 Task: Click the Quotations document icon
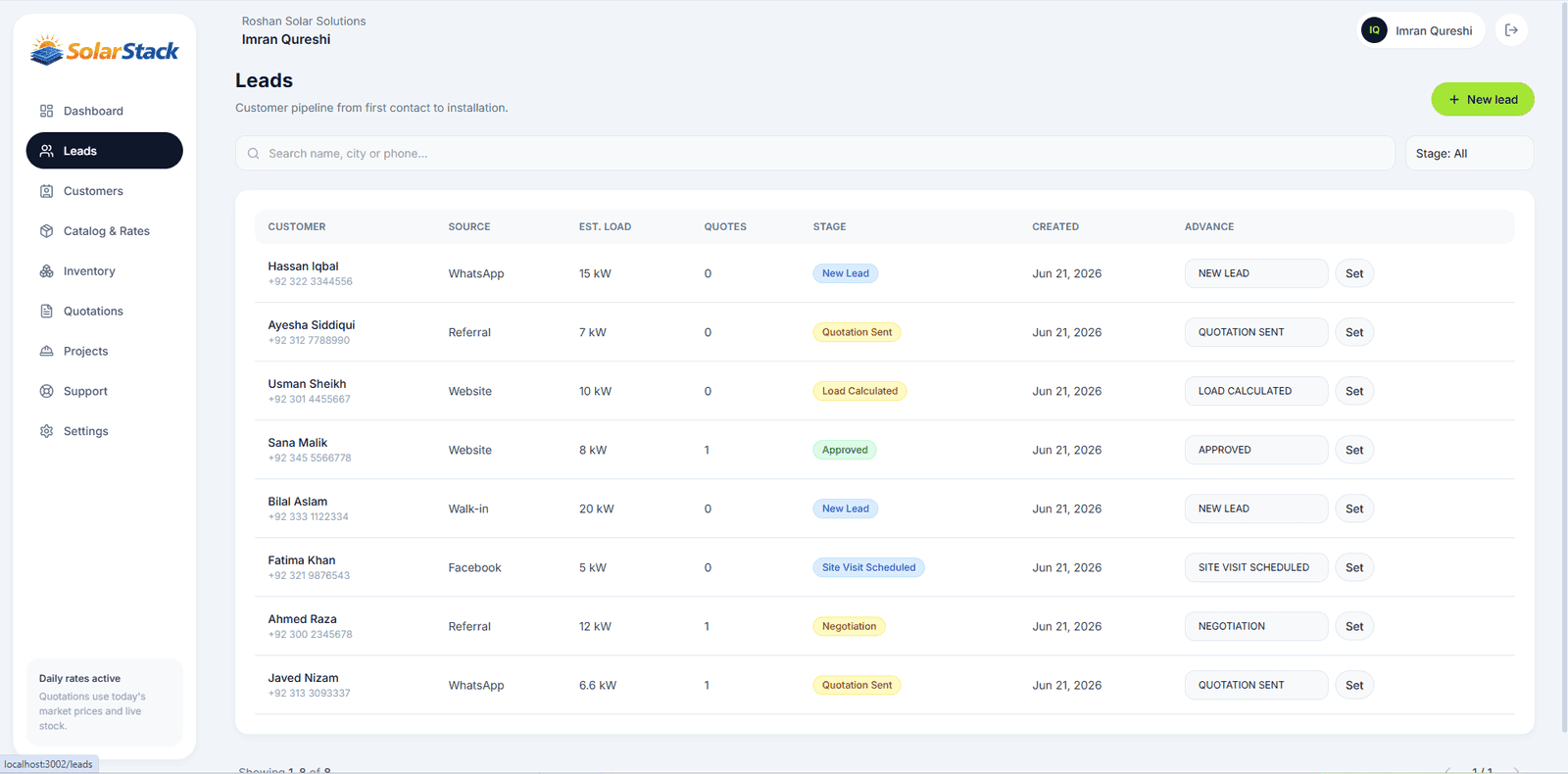click(46, 312)
